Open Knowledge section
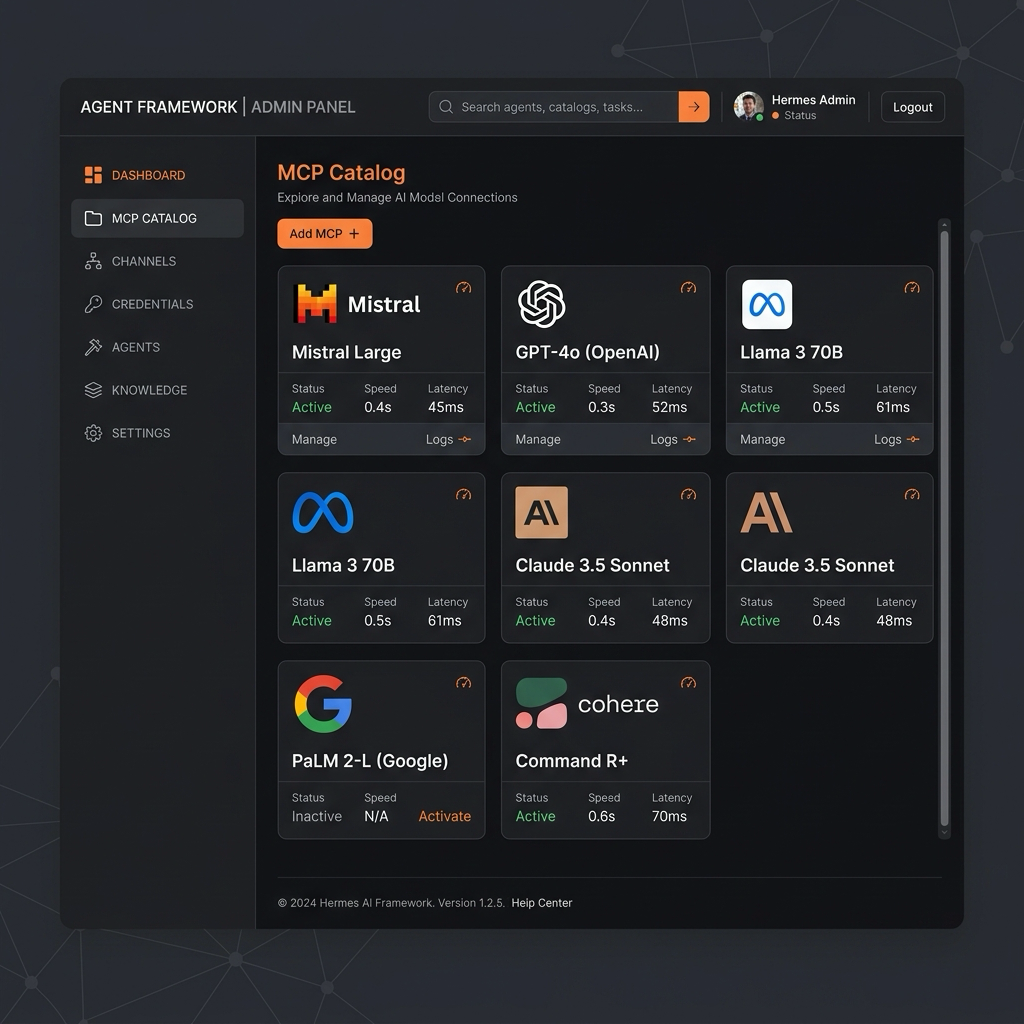Image resolution: width=1024 pixels, height=1024 pixels. [157, 390]
